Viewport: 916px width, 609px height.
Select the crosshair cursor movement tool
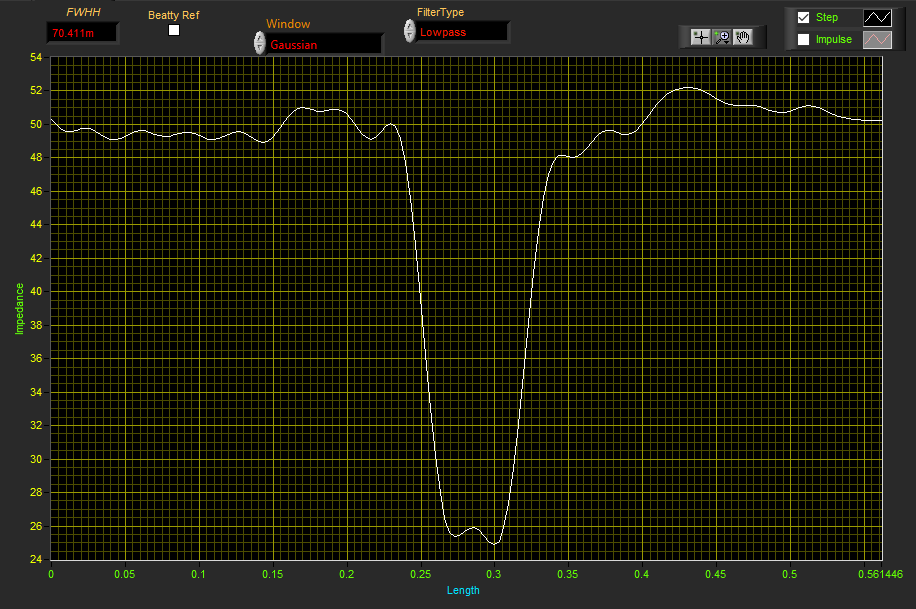click(x=700, y=37)
